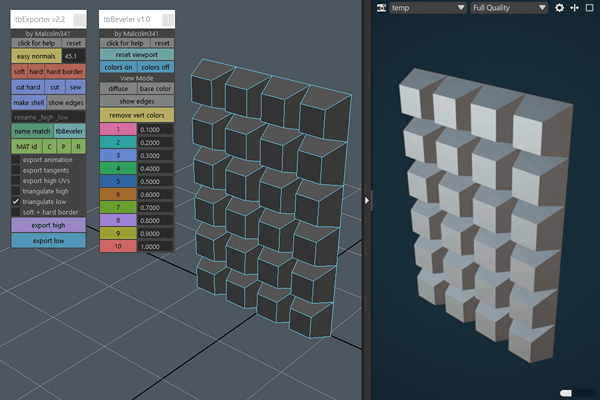
Task: Uncheck the triangulate low checkbox
Action: click(16, 201)
